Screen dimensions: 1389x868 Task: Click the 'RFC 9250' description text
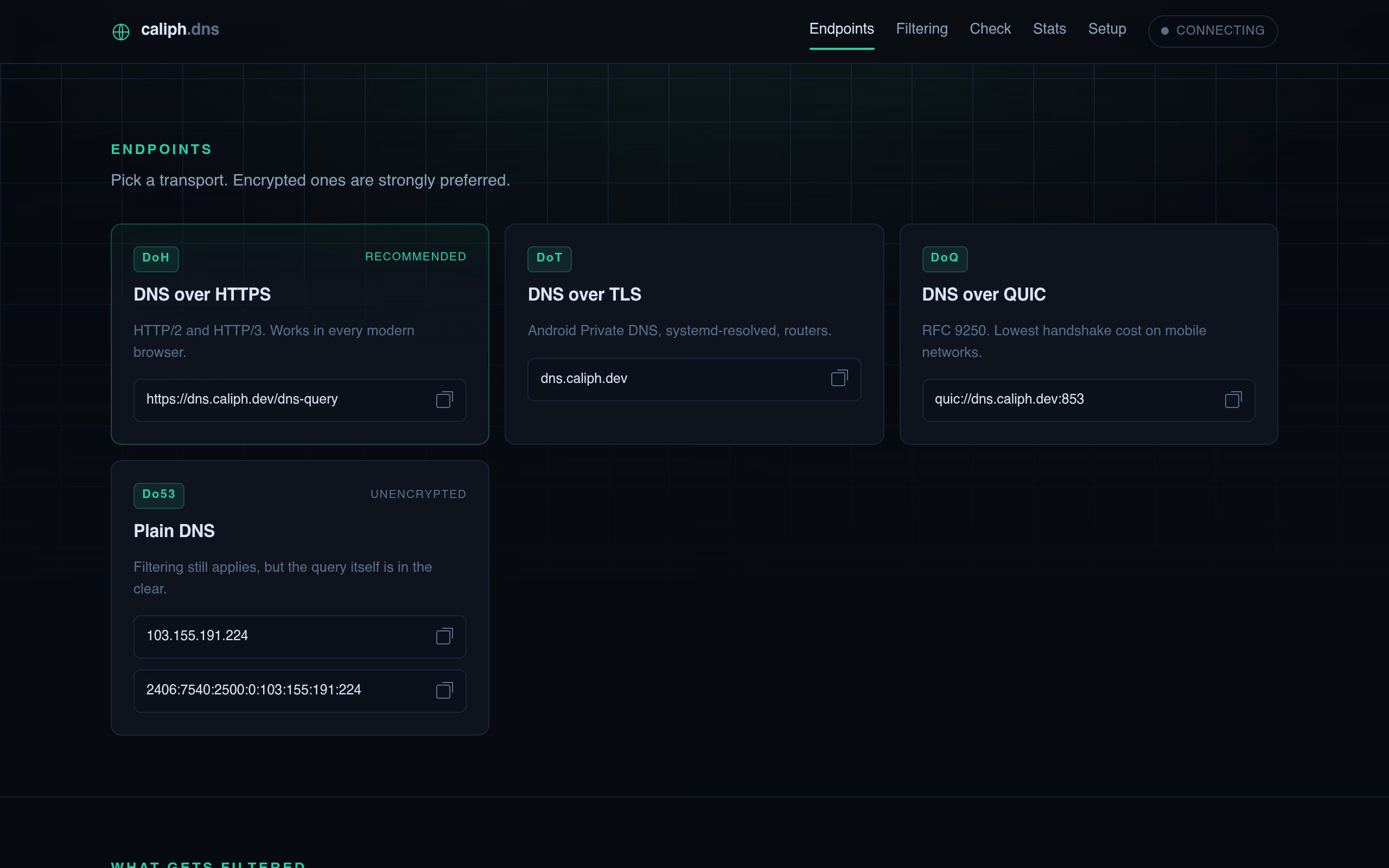(1063, 342)
